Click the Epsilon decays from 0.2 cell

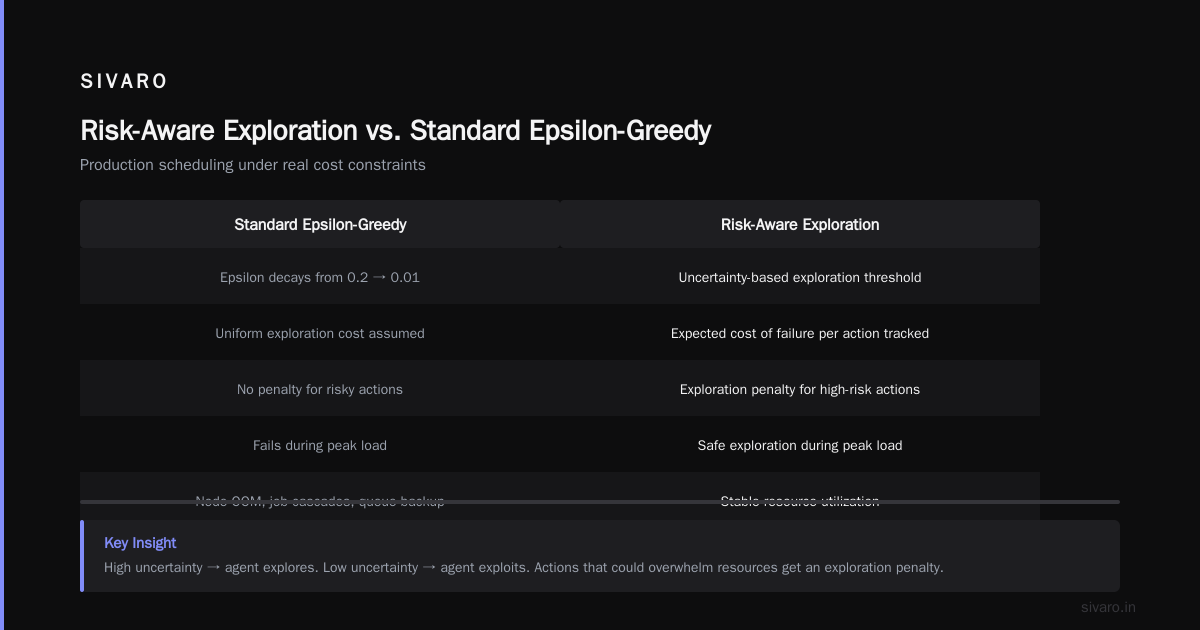click(320, 277)
